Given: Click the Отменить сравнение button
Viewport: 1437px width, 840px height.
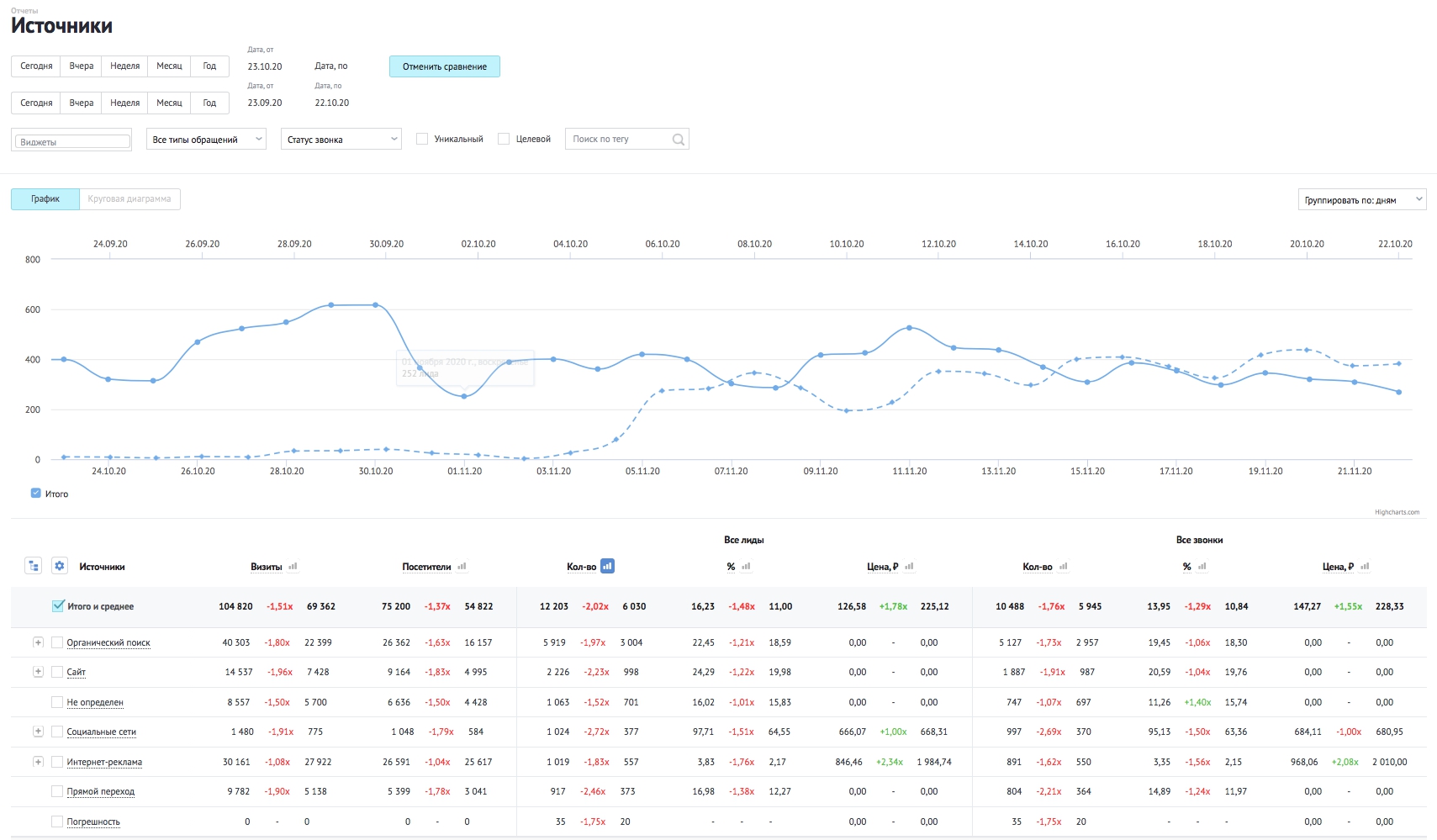Looking at the screenshot, I should click(x=445, y=66).
